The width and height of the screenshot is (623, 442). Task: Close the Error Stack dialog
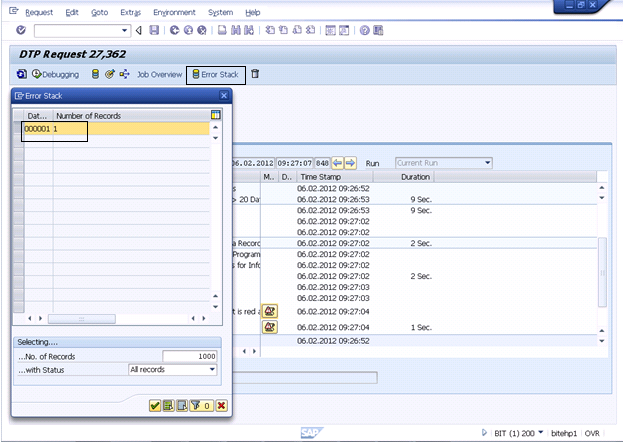[224, 95]
